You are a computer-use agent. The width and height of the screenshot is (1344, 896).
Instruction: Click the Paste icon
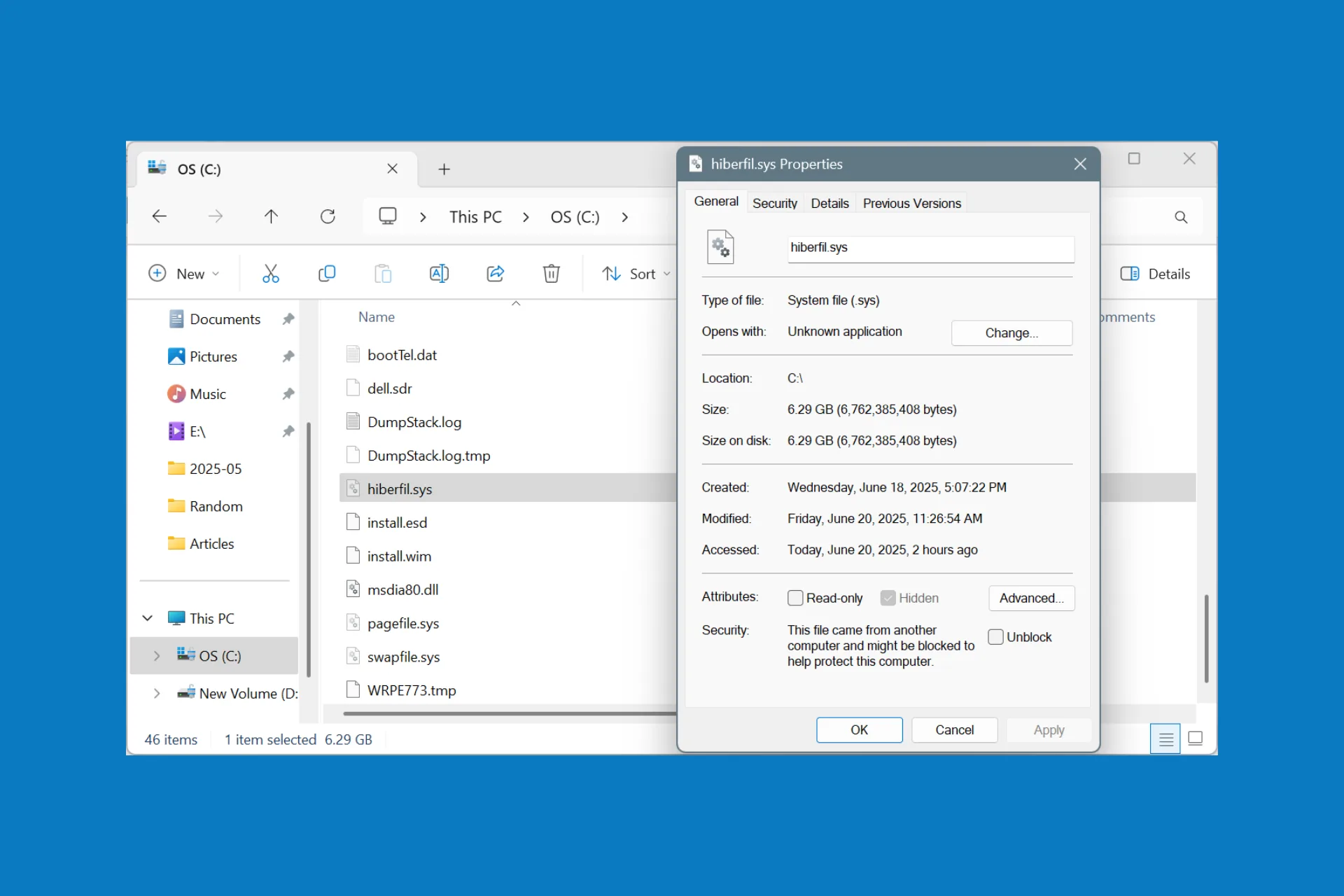[x=383, y=273]
